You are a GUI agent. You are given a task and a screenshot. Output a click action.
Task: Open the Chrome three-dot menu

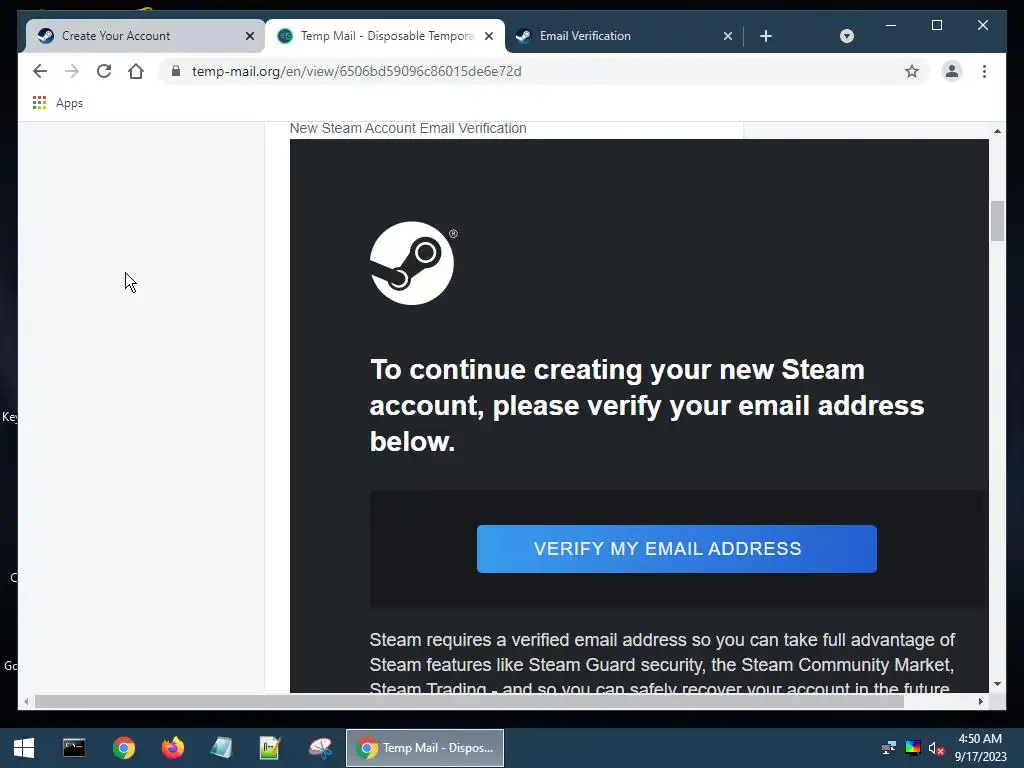click(x=984, y=71)
